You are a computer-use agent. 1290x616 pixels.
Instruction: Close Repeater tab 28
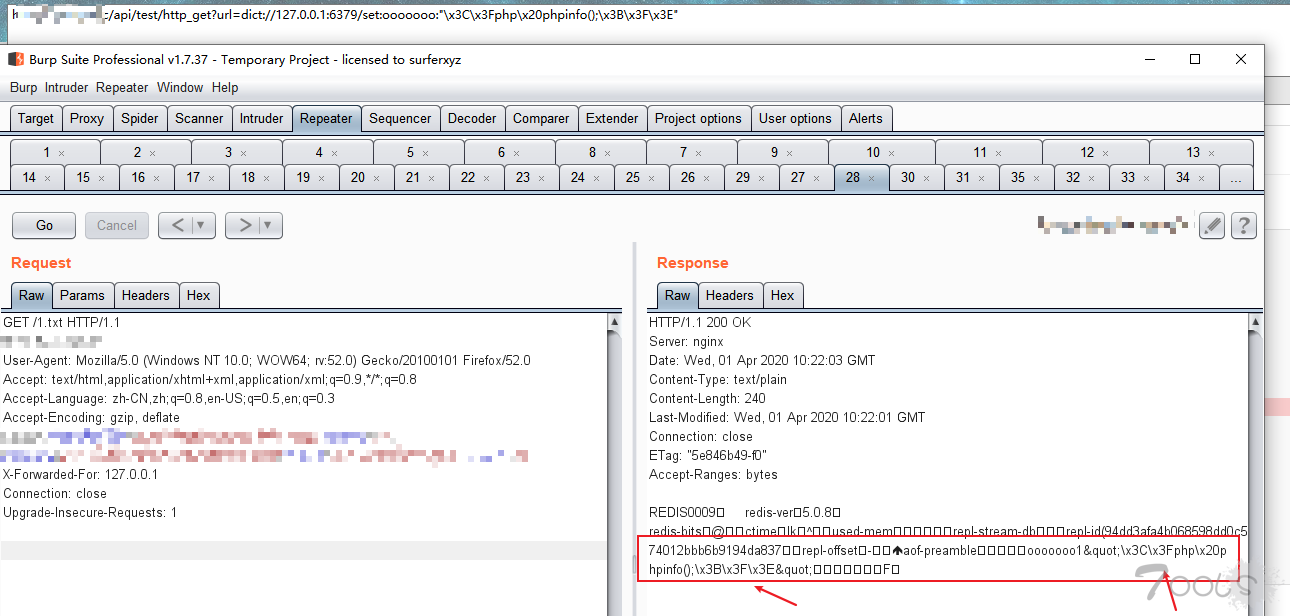[871, 178]
